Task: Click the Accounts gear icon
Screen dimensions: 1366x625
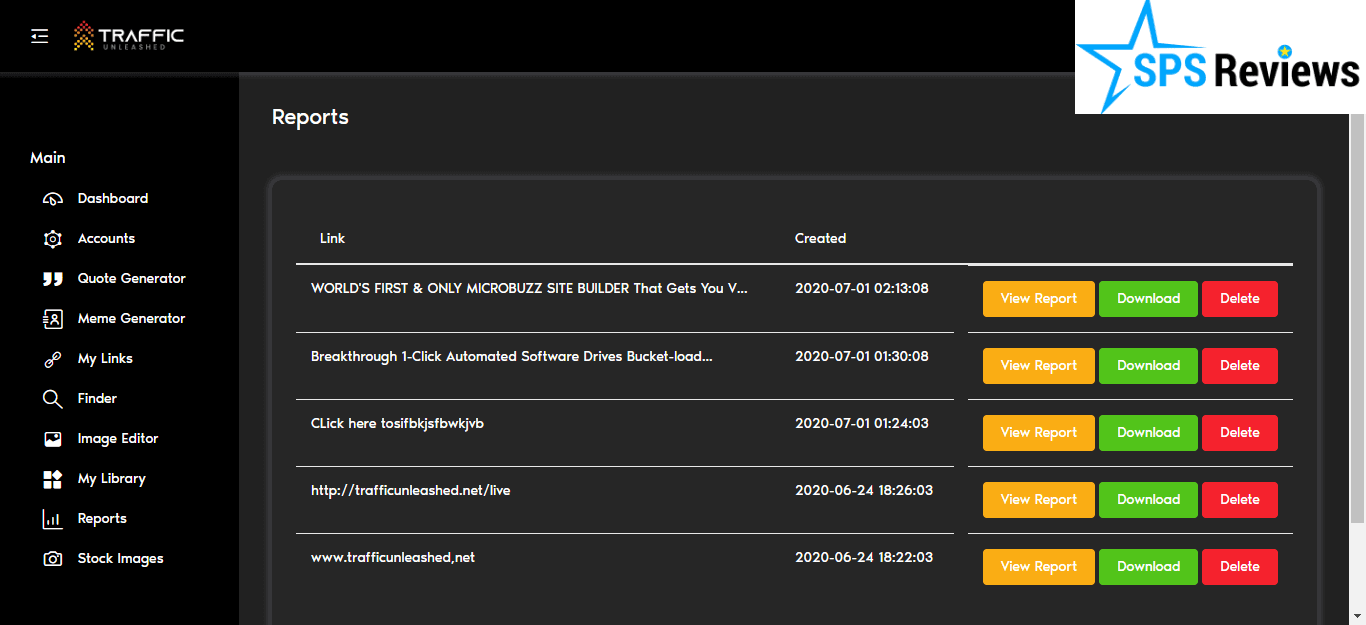Action: [53, 239]
